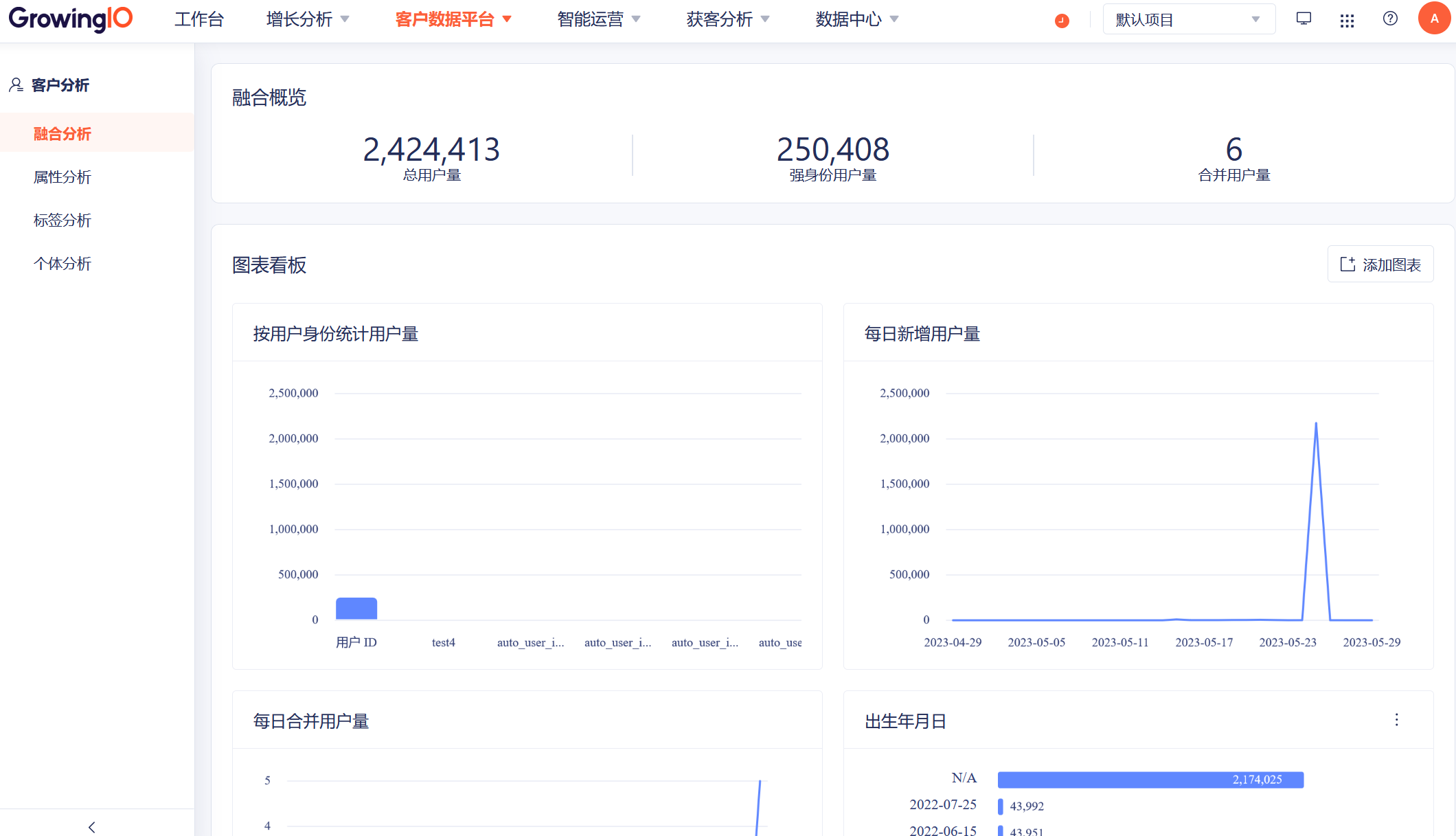The width and height of the screenshot is (1456, 836).
Task: Open the 默认项目 project selector
Action: click(1189, 19)
